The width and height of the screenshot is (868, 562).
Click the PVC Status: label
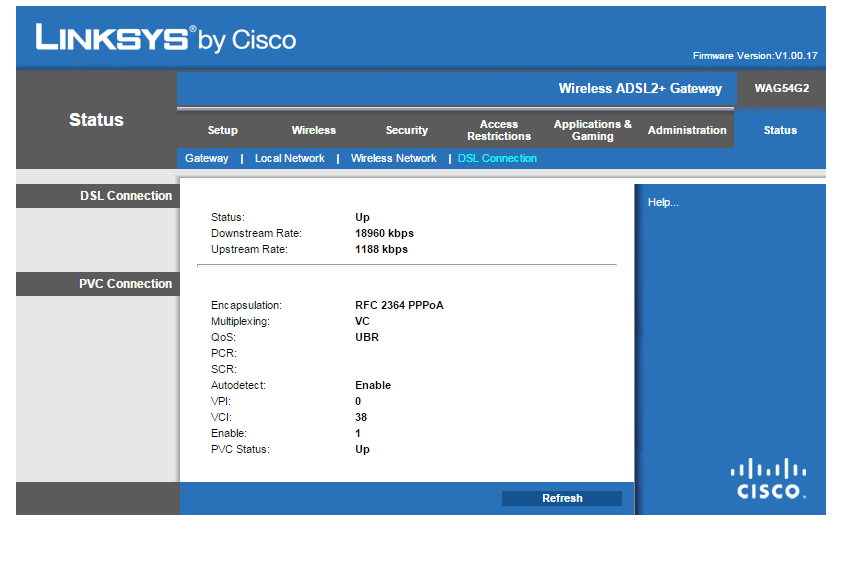240,450
